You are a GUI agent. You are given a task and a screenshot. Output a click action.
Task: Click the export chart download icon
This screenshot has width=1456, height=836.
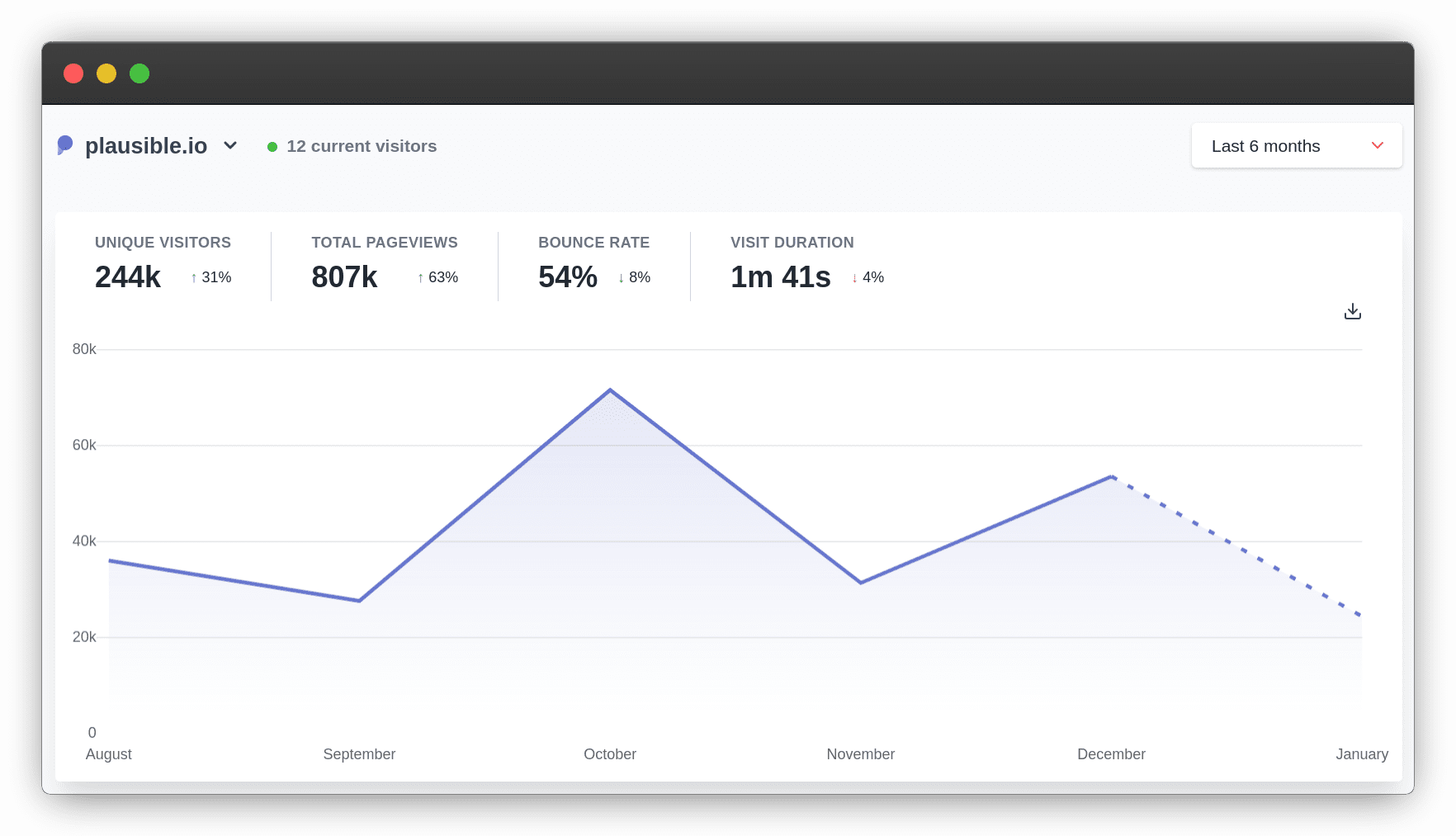1352,311
